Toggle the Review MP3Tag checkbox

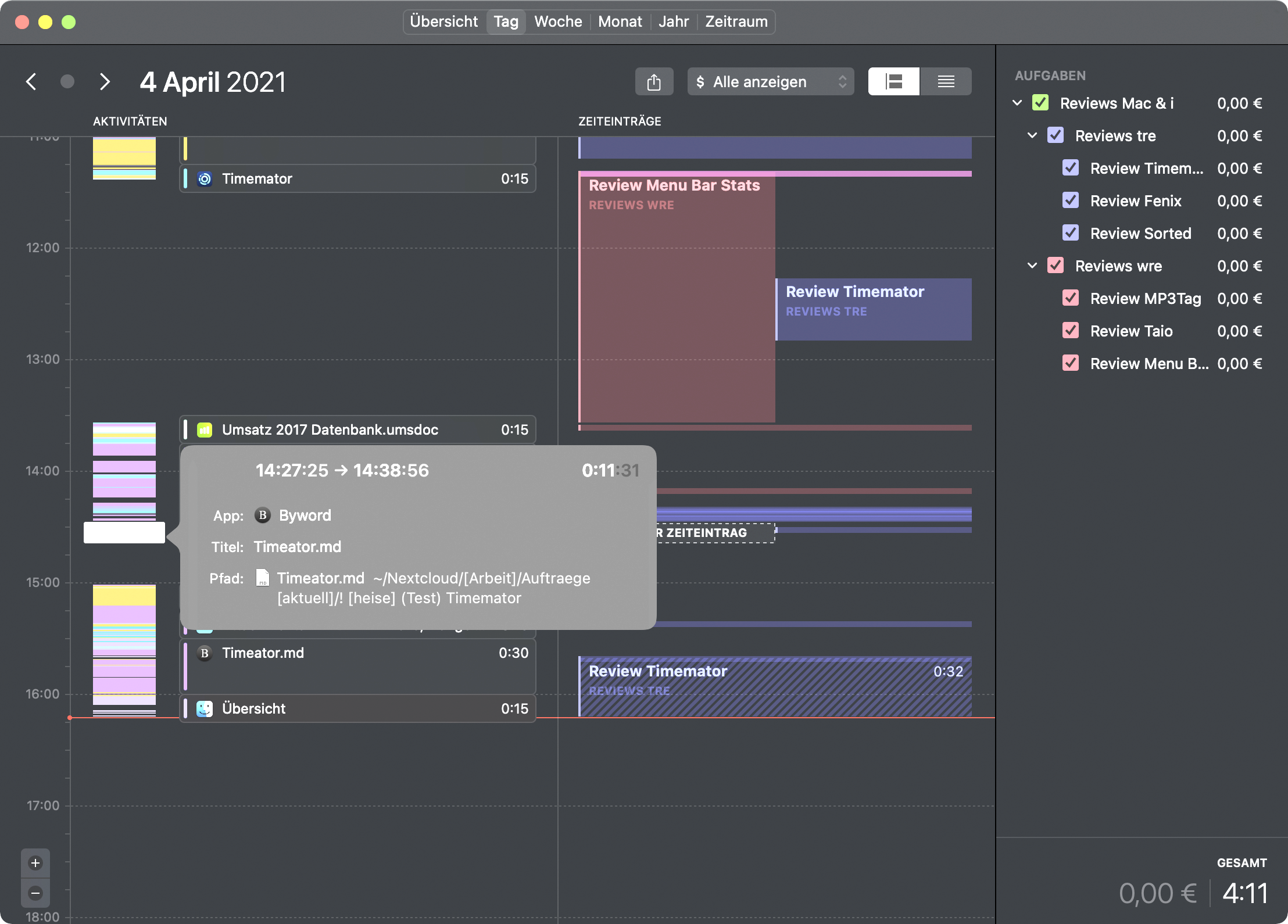click(x=1070, y=298)
